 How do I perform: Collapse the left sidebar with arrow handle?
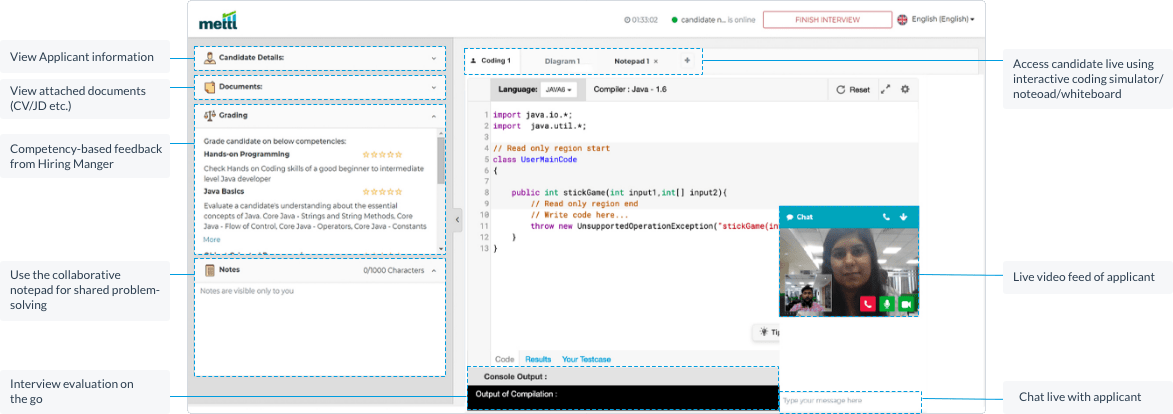click(x=459, y=220)
